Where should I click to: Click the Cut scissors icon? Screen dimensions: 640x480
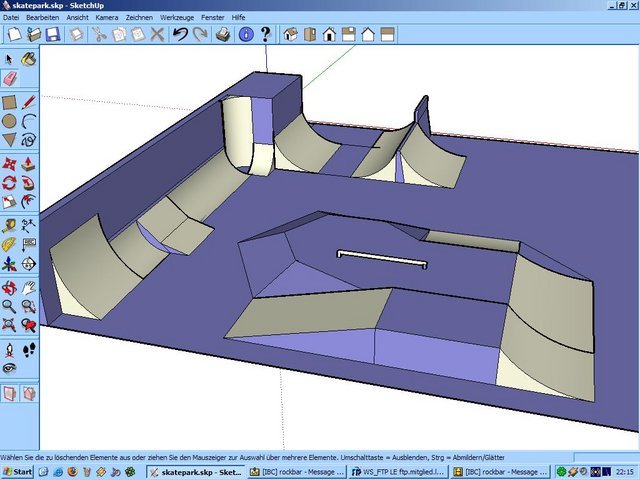[x=99, y=34]
